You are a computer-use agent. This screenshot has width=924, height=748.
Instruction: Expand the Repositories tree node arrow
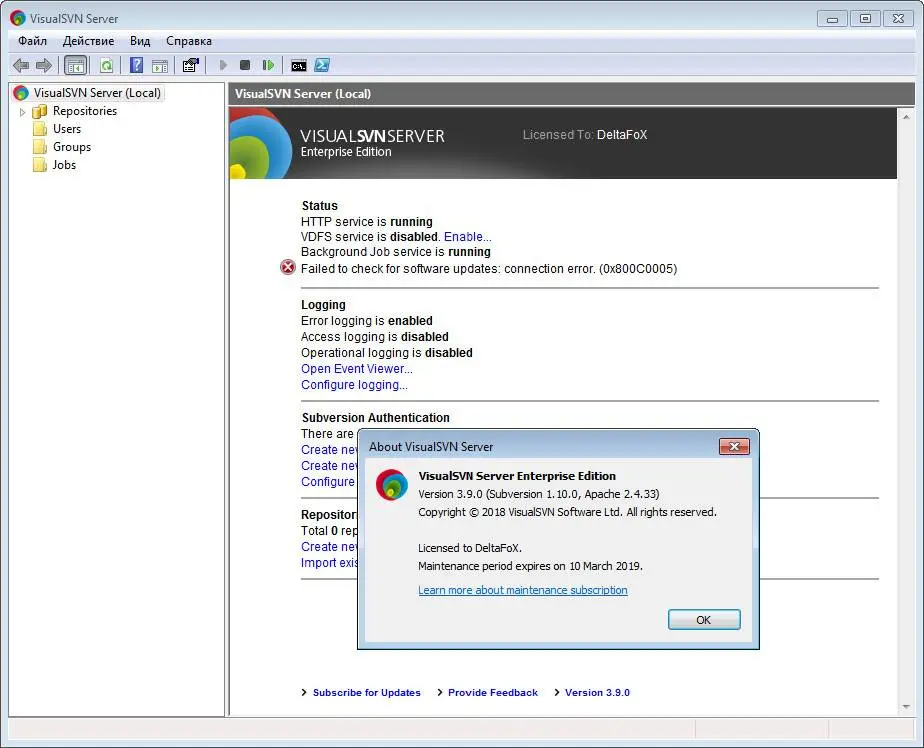click(x=22, y=112)
